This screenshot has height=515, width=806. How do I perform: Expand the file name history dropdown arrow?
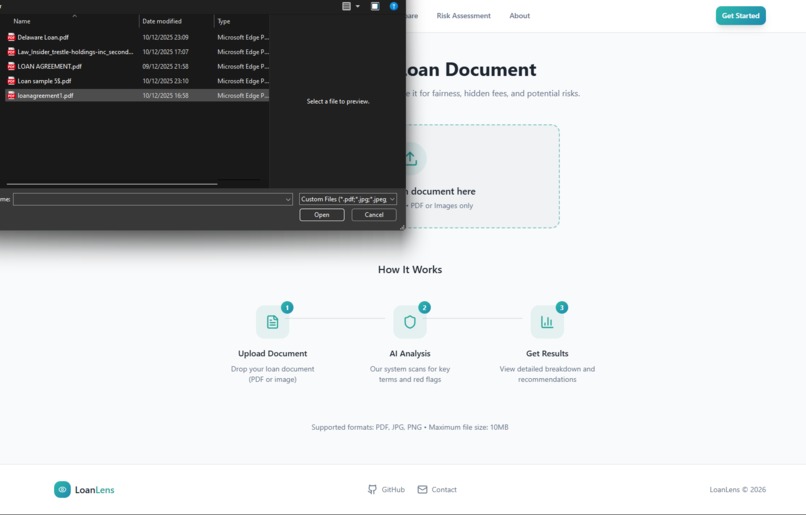(x=288, y=199)
